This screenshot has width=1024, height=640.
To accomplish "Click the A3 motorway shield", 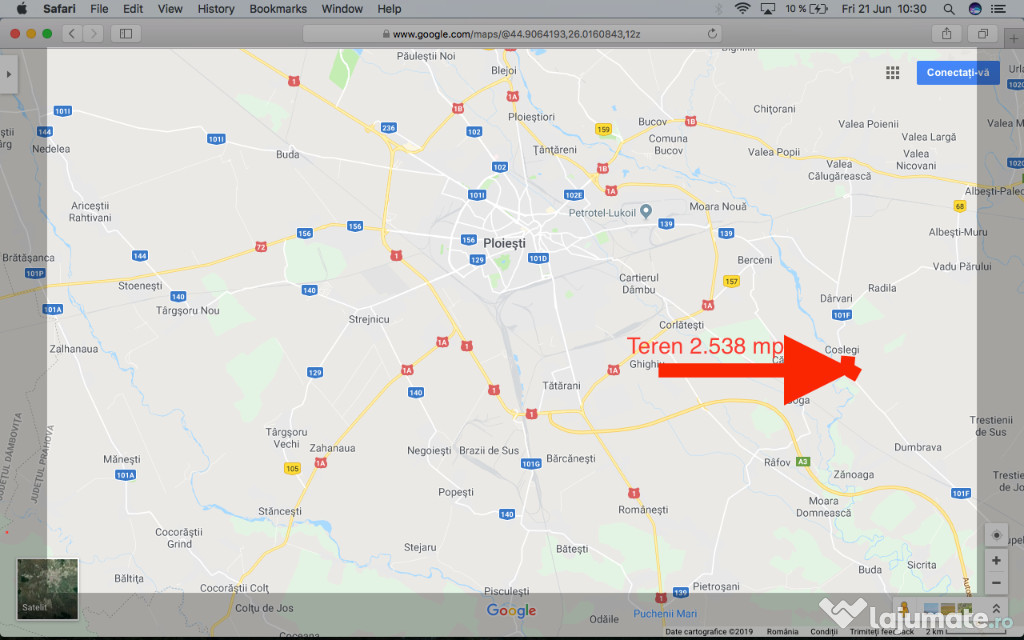I will [x=803, y=461].
